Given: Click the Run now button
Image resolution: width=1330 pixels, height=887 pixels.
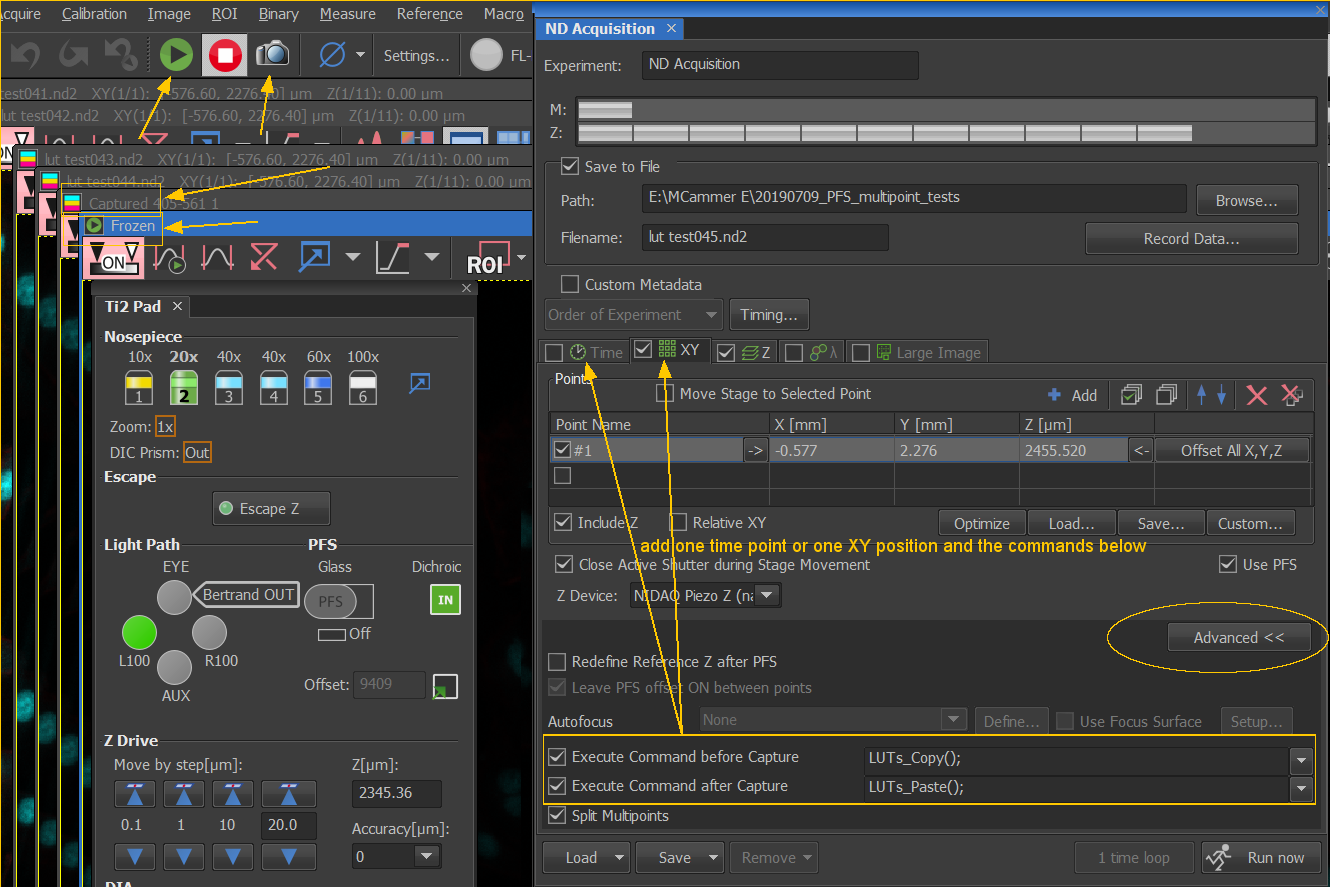Looking at the screenshot, I should pos(1261,857).
